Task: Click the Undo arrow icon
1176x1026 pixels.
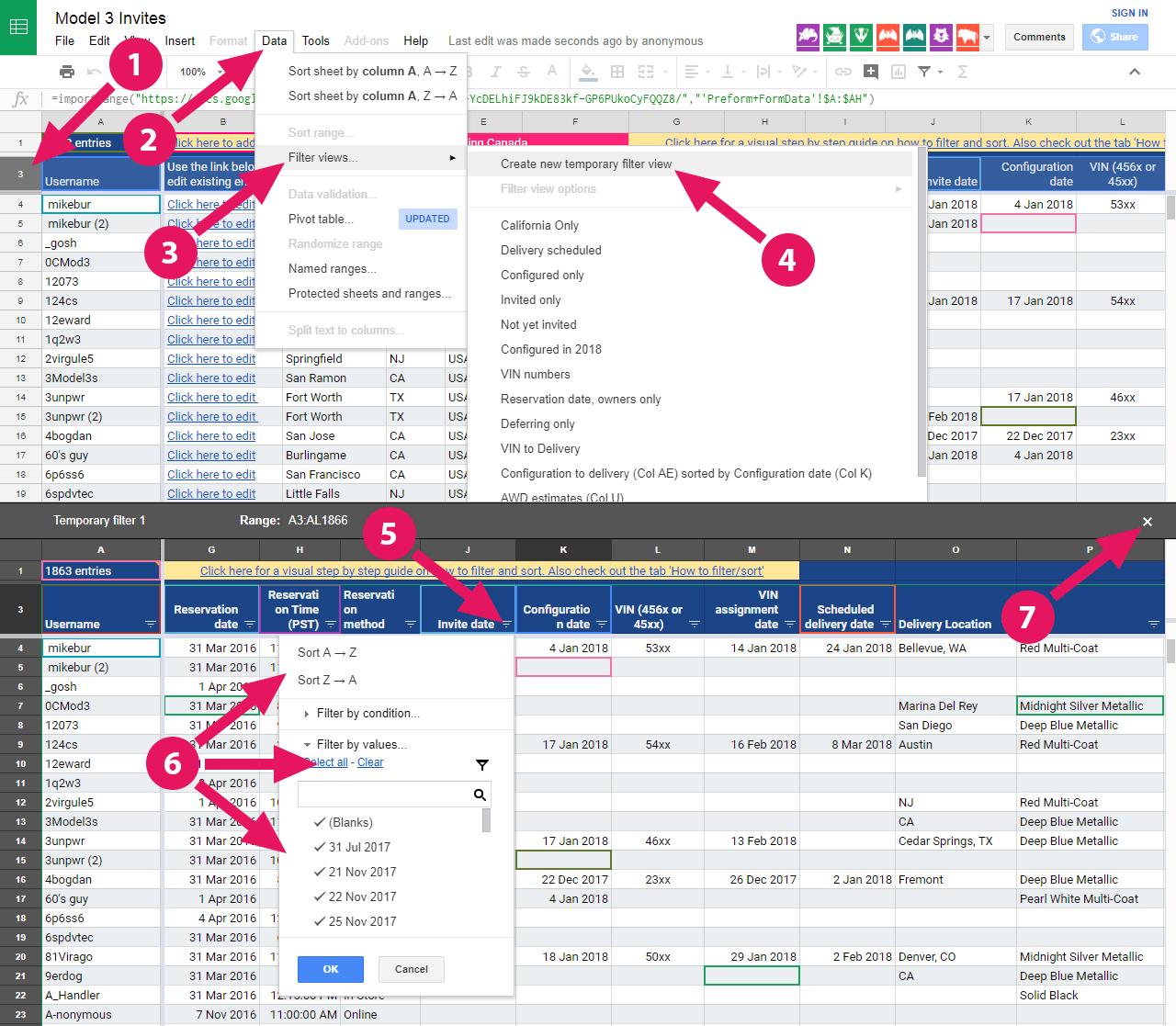Action: point(94,72)
